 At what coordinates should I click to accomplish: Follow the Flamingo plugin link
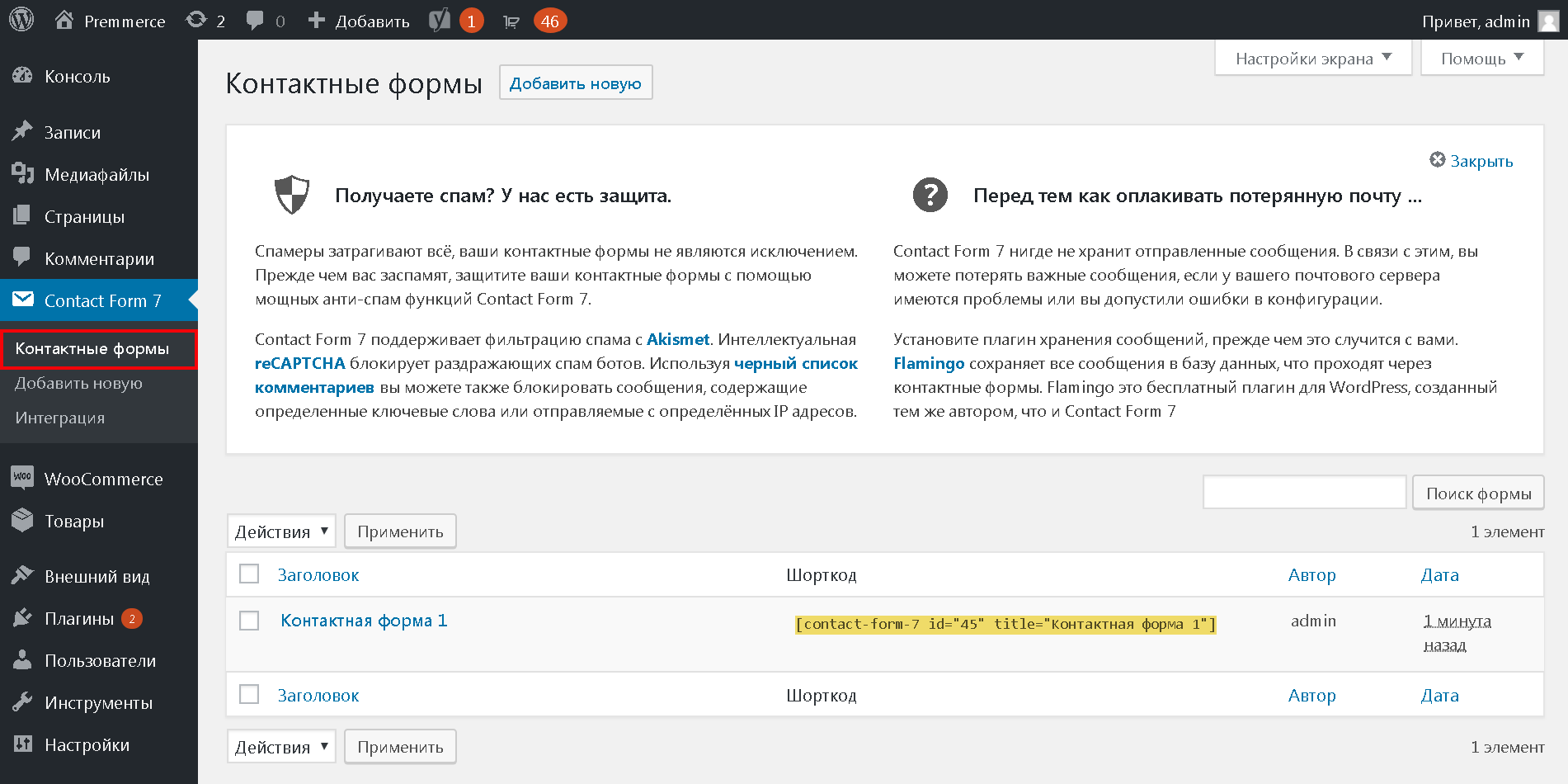[929, 363]
